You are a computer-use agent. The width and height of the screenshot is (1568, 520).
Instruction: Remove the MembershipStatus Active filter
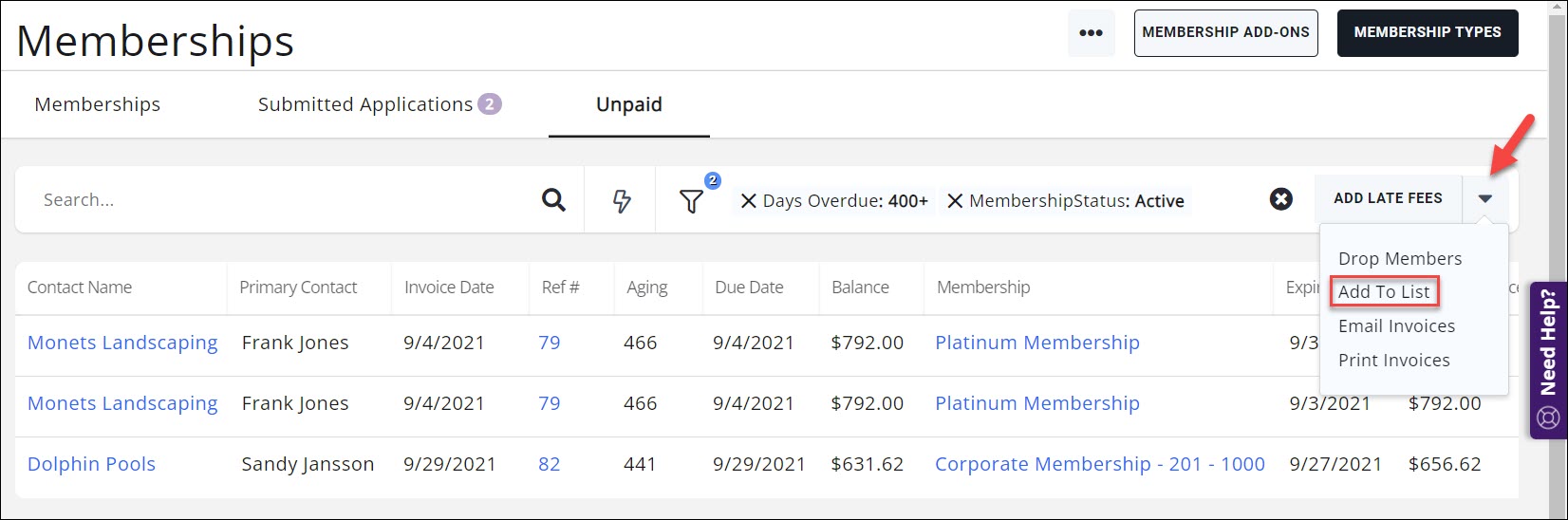[955, 201]
